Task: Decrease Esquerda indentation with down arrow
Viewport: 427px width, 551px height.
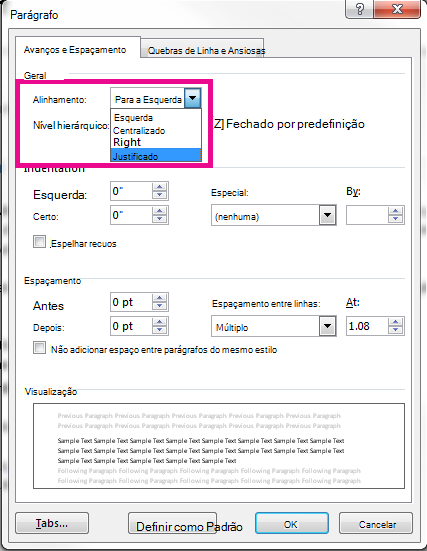Action: (160, 195)
